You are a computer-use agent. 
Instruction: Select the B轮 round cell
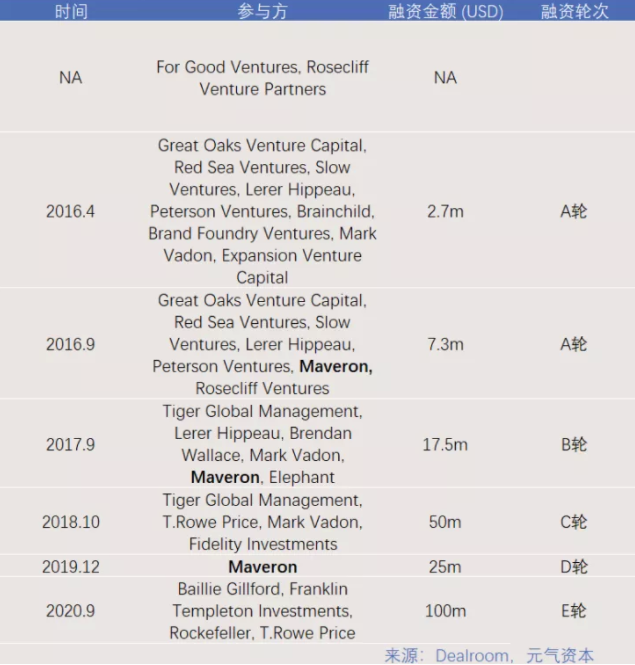pyautogui.click(x=574, y=444)
